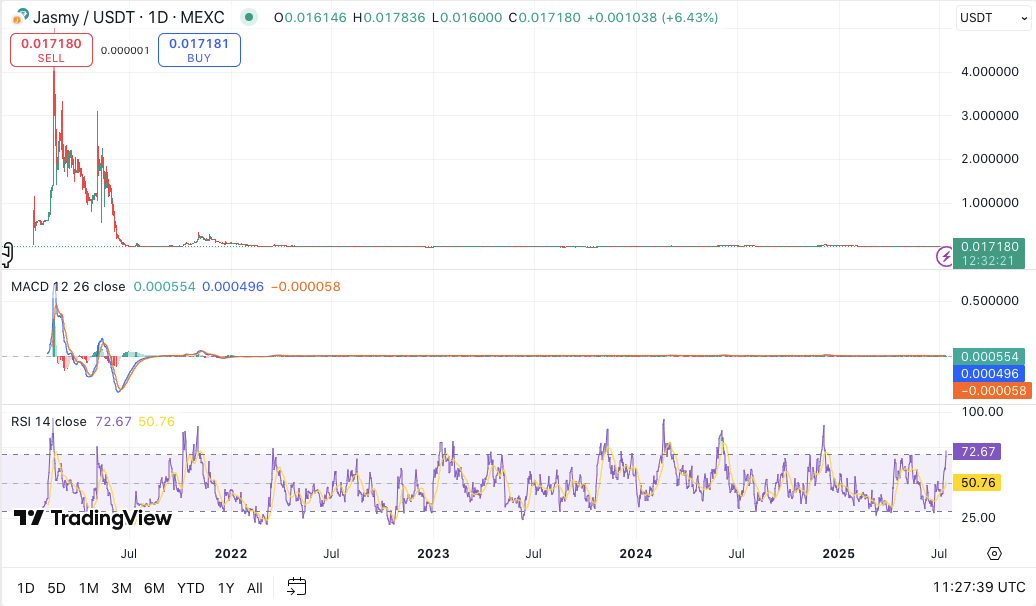
Task: Click the RSI 100.00 axis label
Action: coord(982,412)
